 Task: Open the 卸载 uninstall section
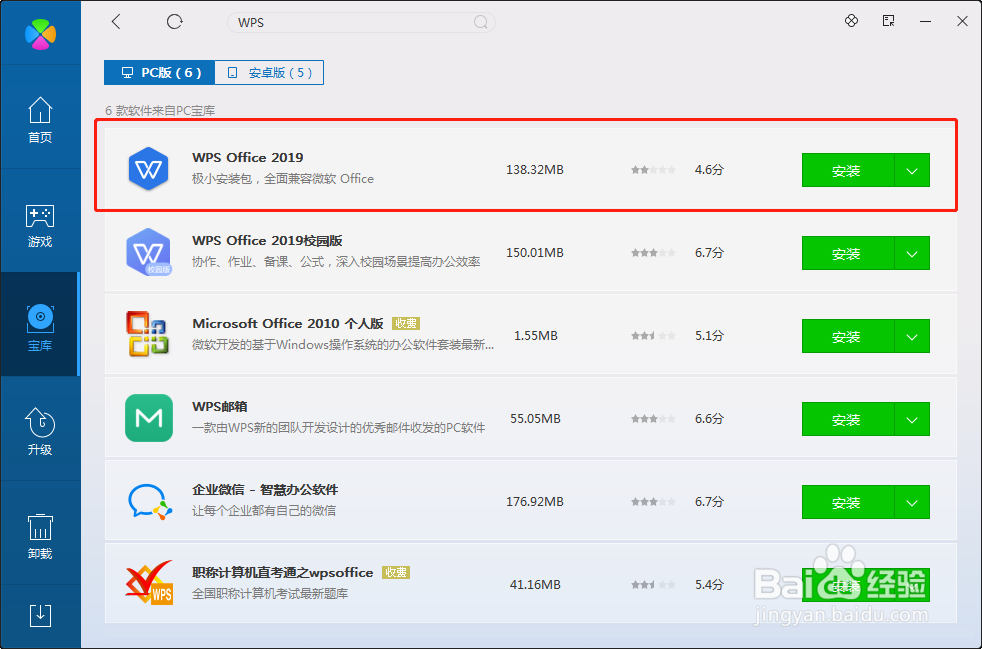point(40,536)
